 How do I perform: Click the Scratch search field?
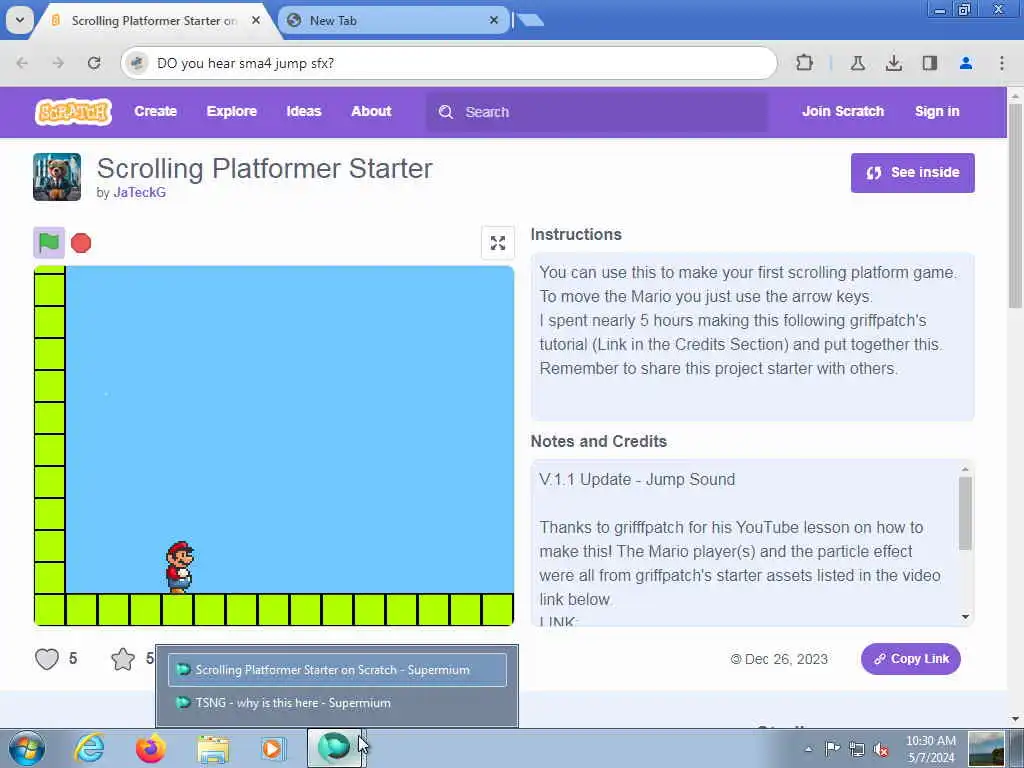tap(597, 112)
